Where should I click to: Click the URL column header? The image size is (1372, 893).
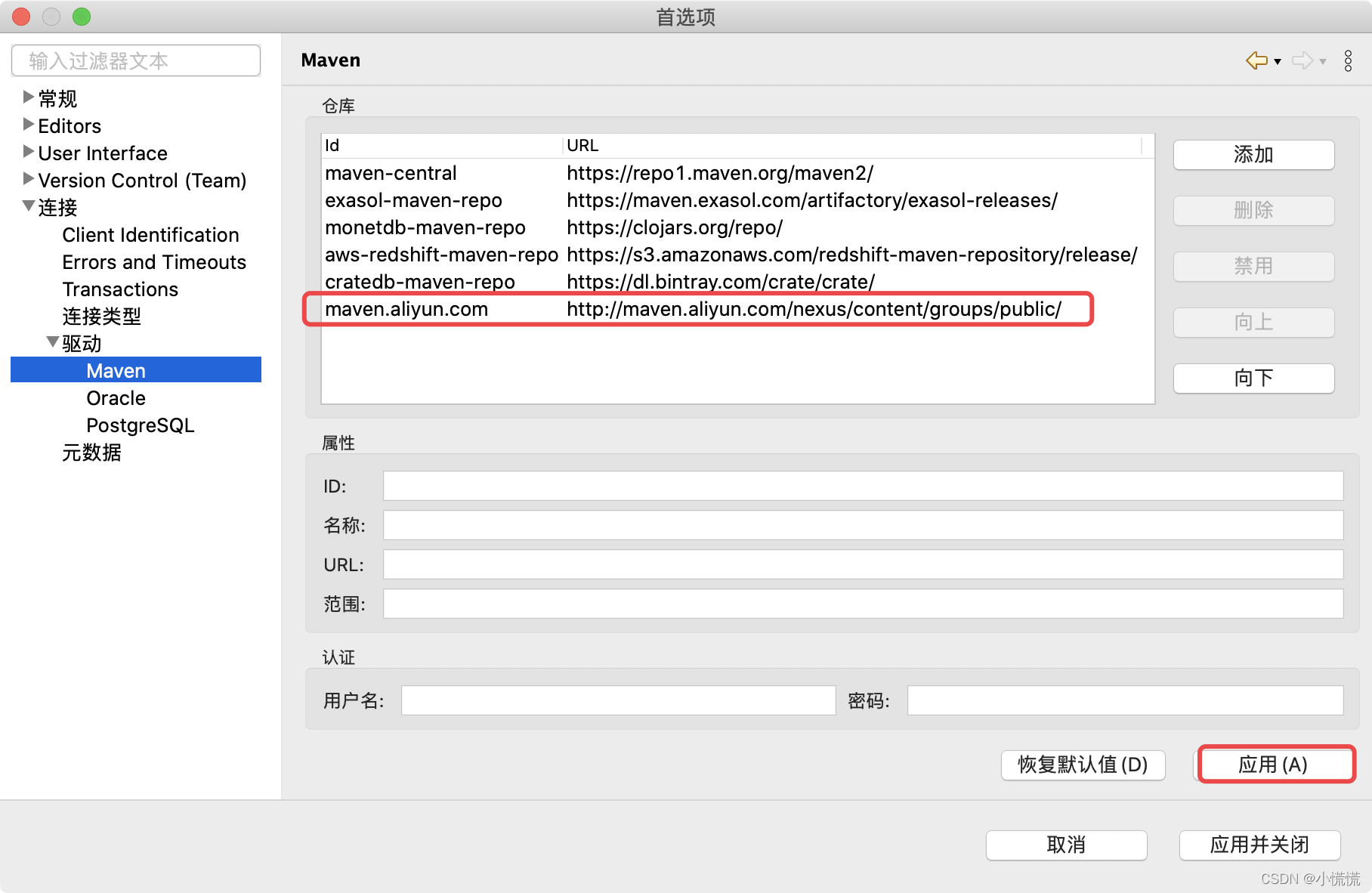pos(852,145)
